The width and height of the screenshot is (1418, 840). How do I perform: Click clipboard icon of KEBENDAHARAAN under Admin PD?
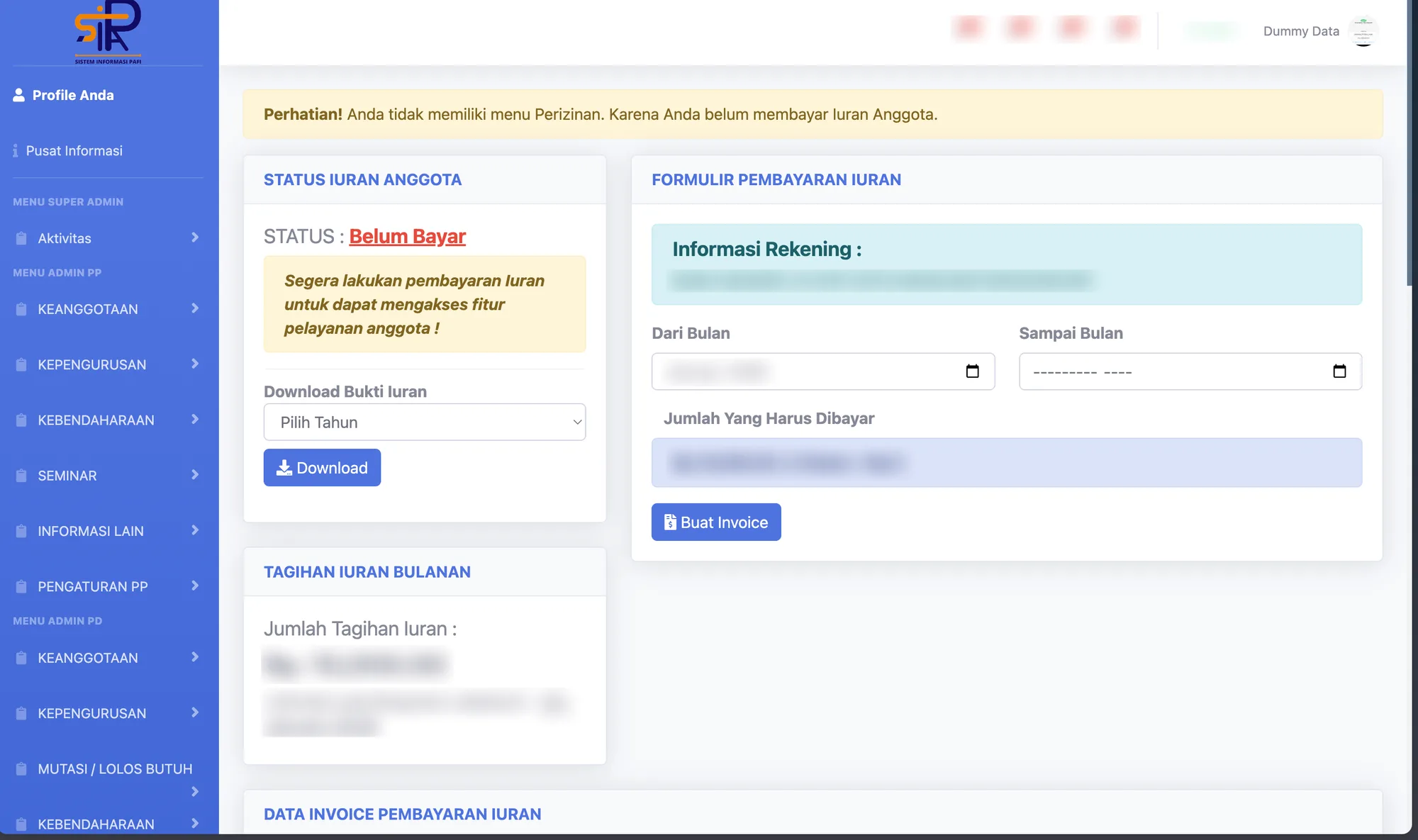(21, 824)
